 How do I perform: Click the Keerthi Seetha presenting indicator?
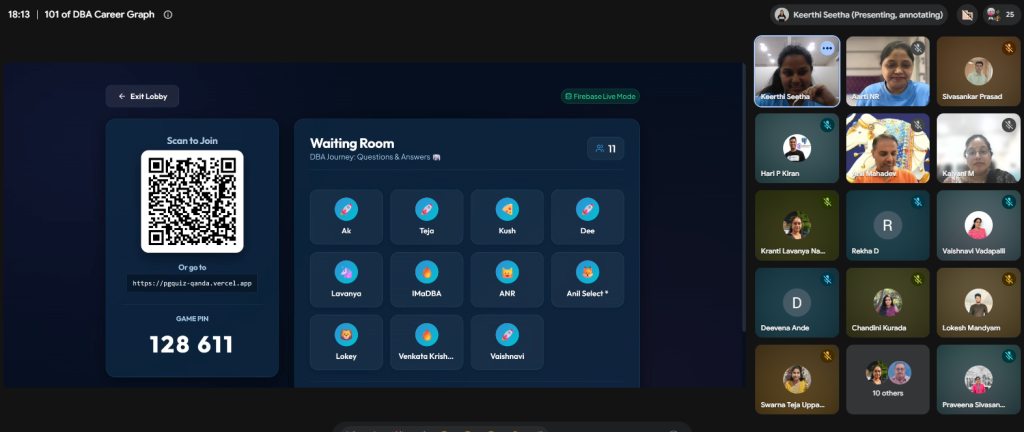[859, 14]
